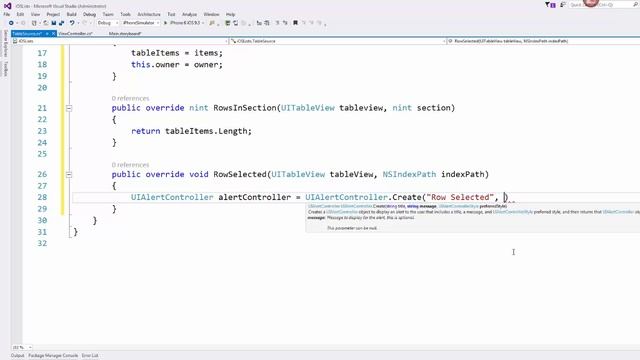Open the Edit menu
This screenshot has width=640, height=360.
pos(20,14)
